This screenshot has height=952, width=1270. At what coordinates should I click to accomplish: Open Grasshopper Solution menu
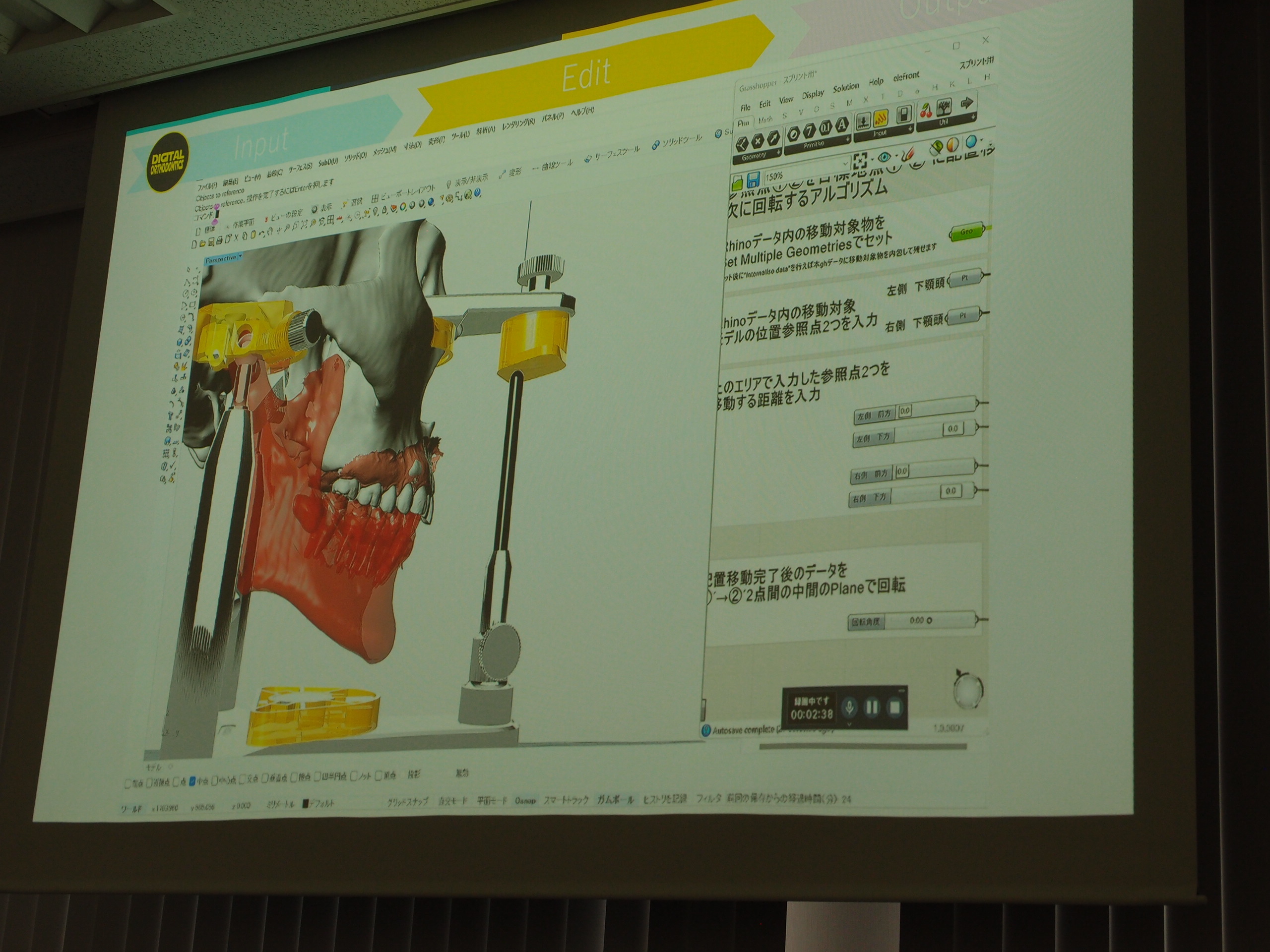coord(846,88)
